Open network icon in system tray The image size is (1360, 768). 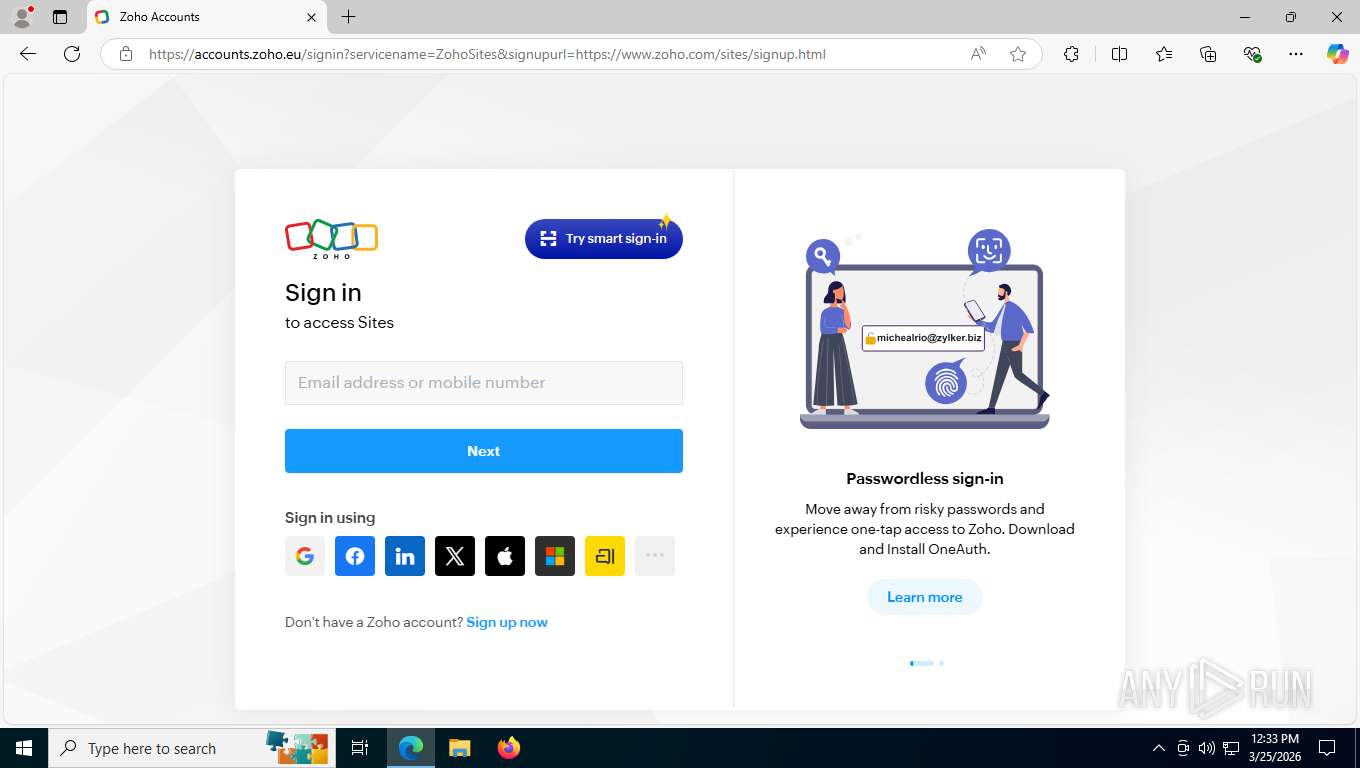pyautogui.click(x=1231, y=748)
